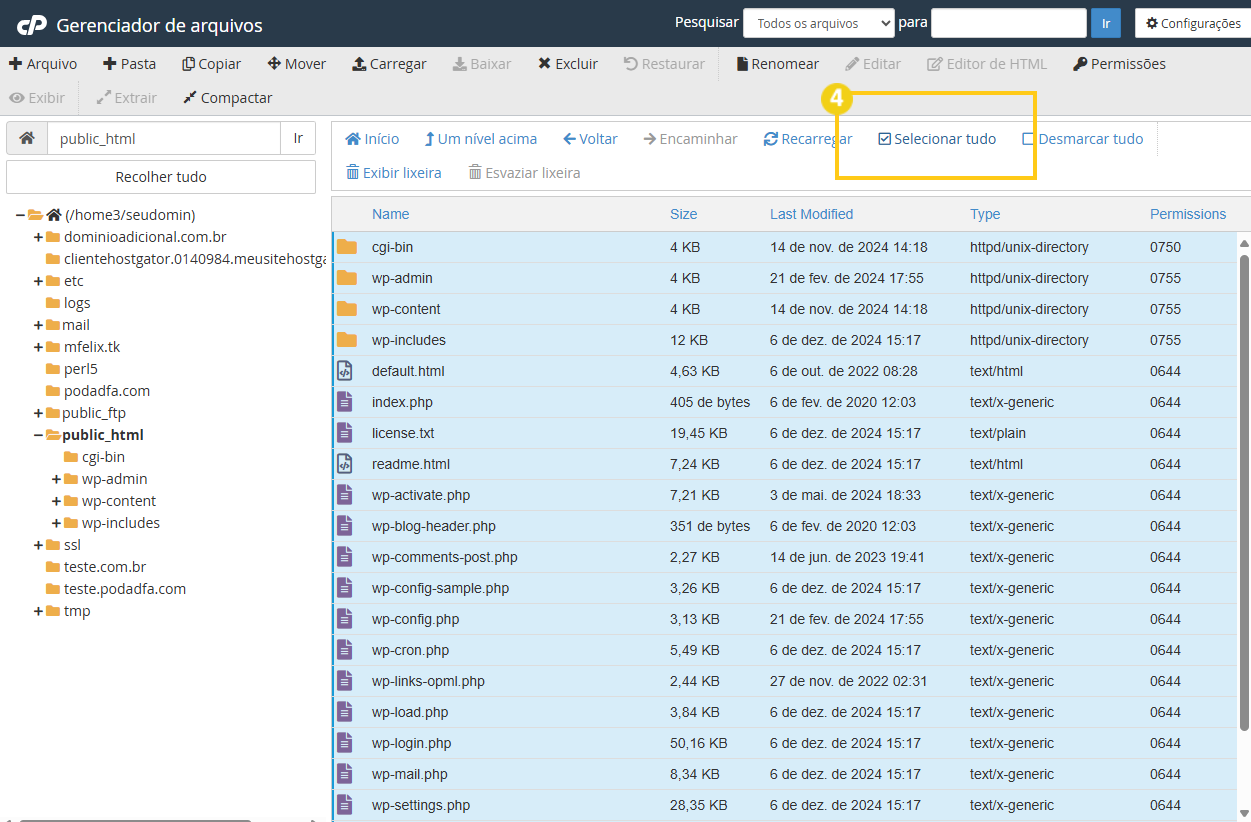Go to Início in navigation bar
Image resolution: width=1251 pixels, height=822 pixels.
[x=372, y=139]
